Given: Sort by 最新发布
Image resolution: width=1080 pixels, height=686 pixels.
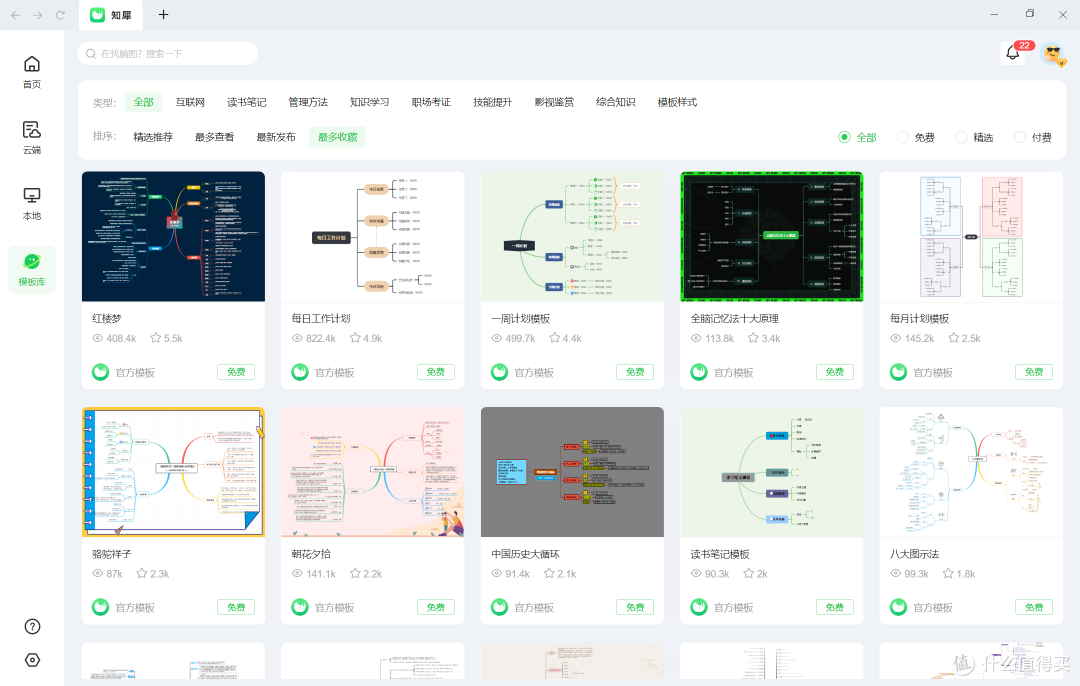Looking at the screenshot, I should pyautogui.click(x=276, y=137).
